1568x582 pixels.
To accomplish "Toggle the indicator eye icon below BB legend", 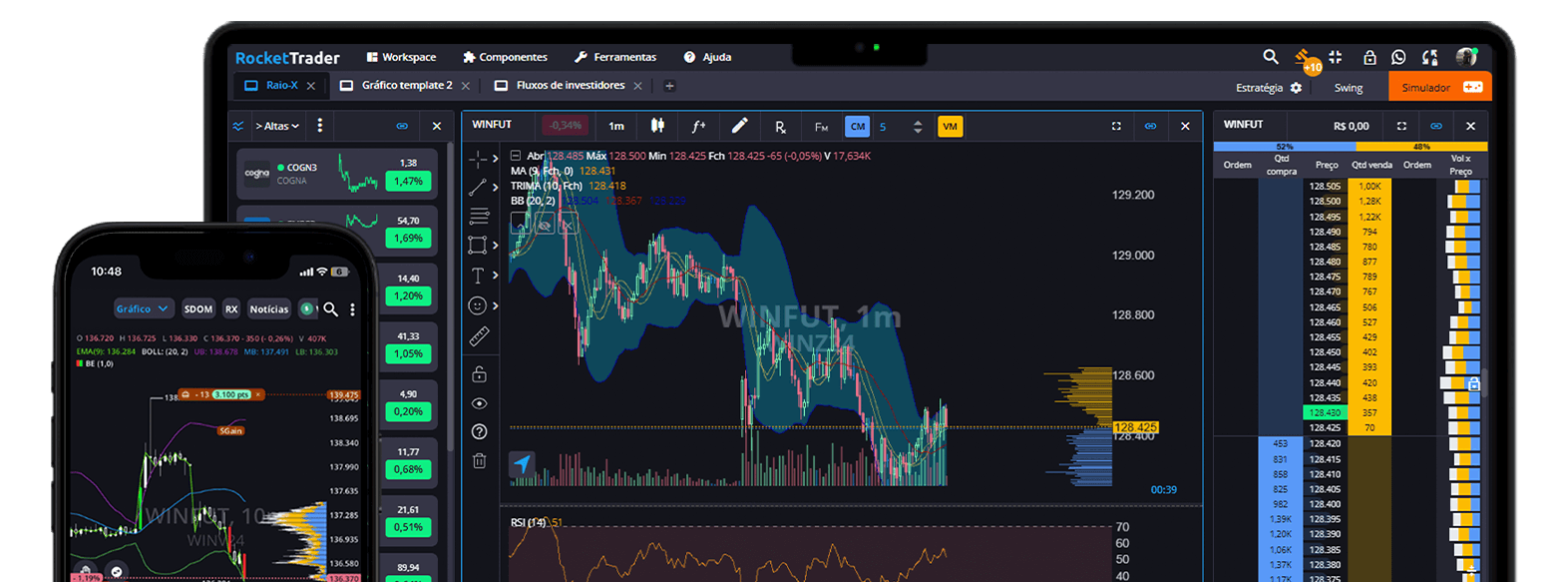I will [544, 226].
